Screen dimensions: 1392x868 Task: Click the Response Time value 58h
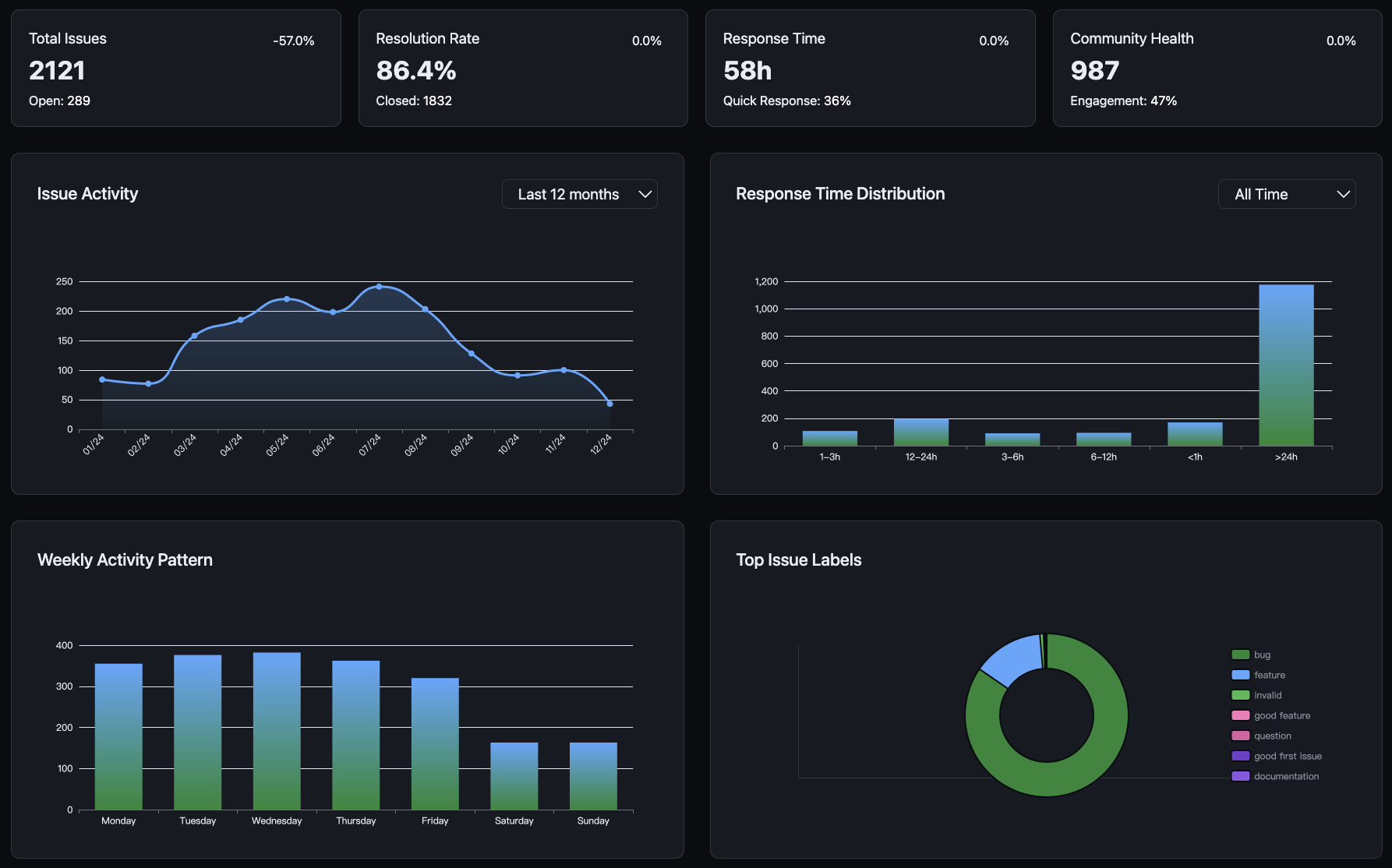coord(747,71)
